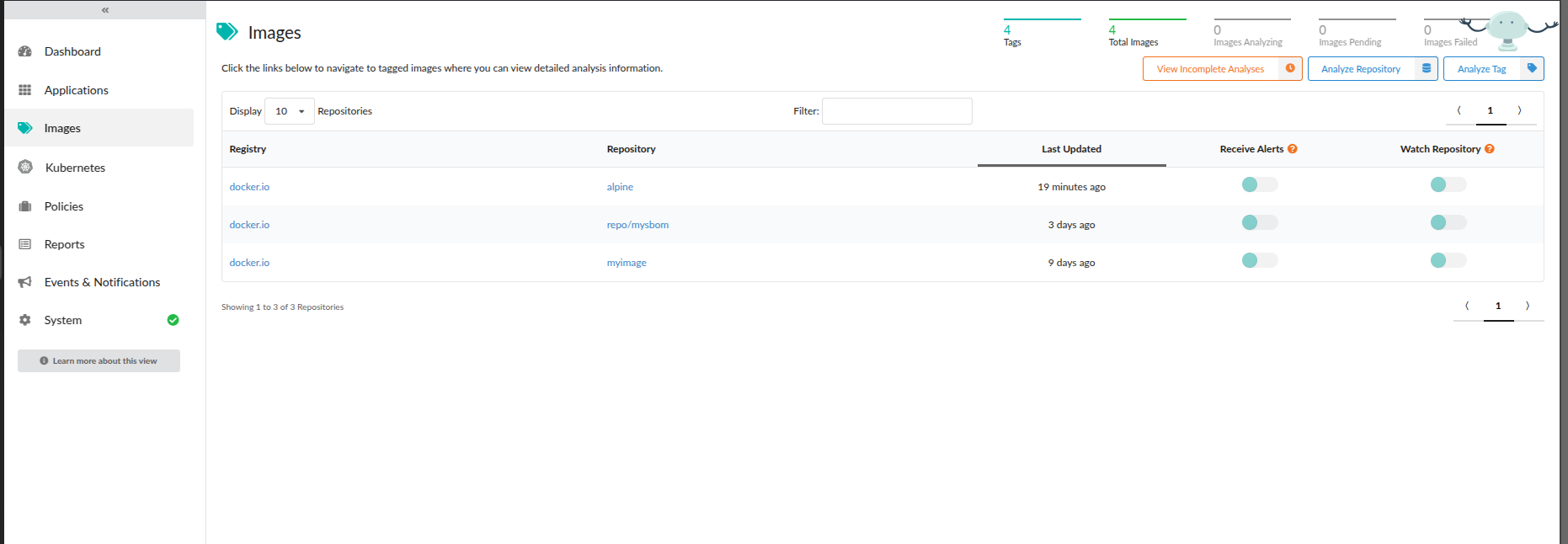Click the Events & Notifications megaphone icon
This screenshot has height=544, width=1568.
25,282
